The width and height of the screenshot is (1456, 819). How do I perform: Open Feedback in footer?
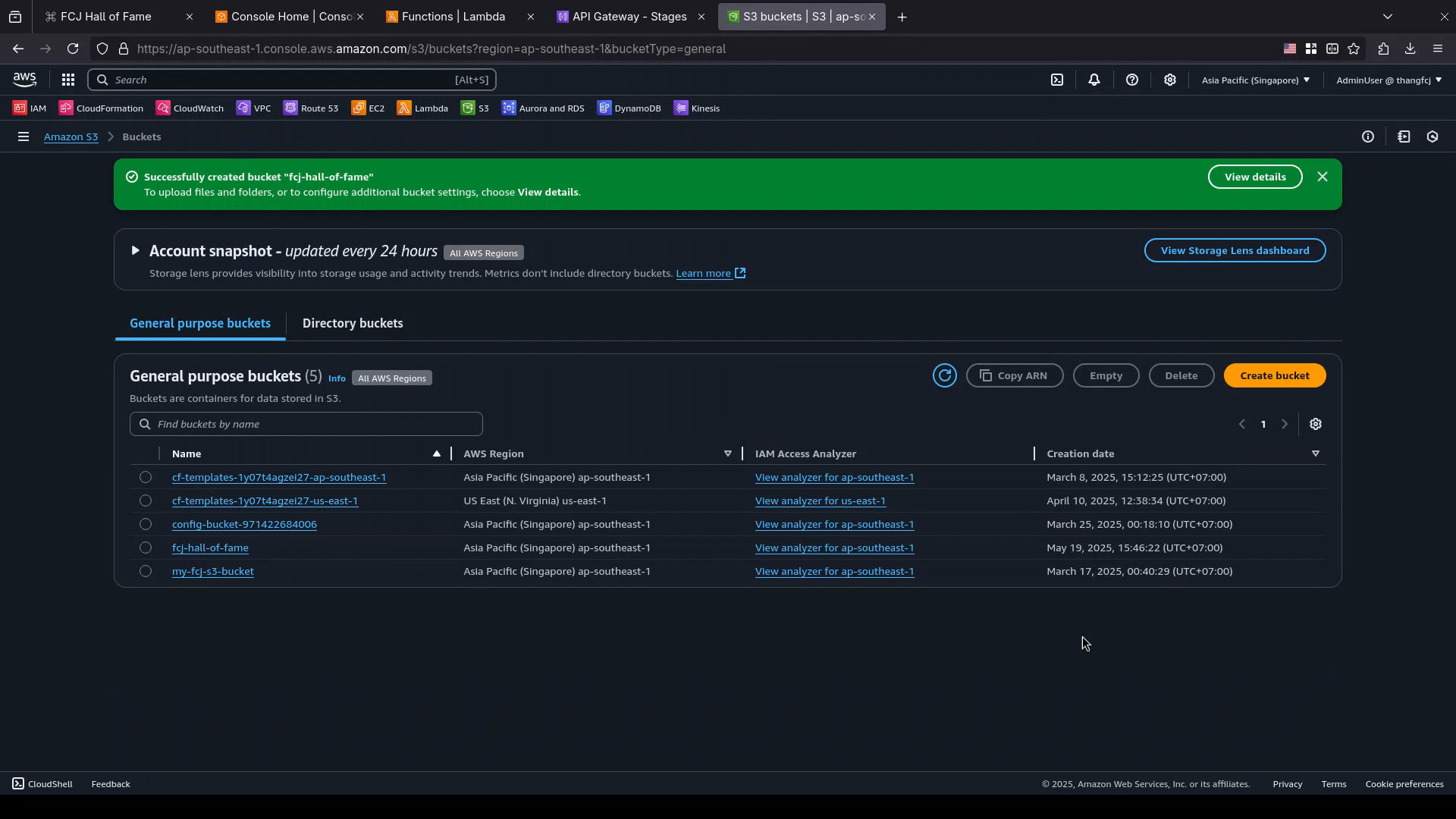point(111,784)
